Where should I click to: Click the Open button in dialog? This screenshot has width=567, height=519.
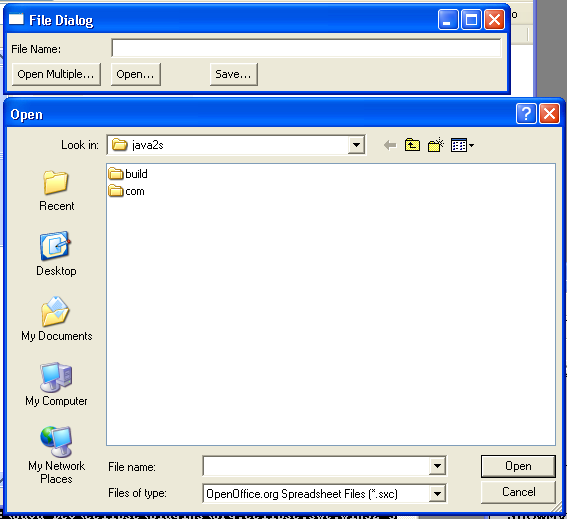(518, 466)
